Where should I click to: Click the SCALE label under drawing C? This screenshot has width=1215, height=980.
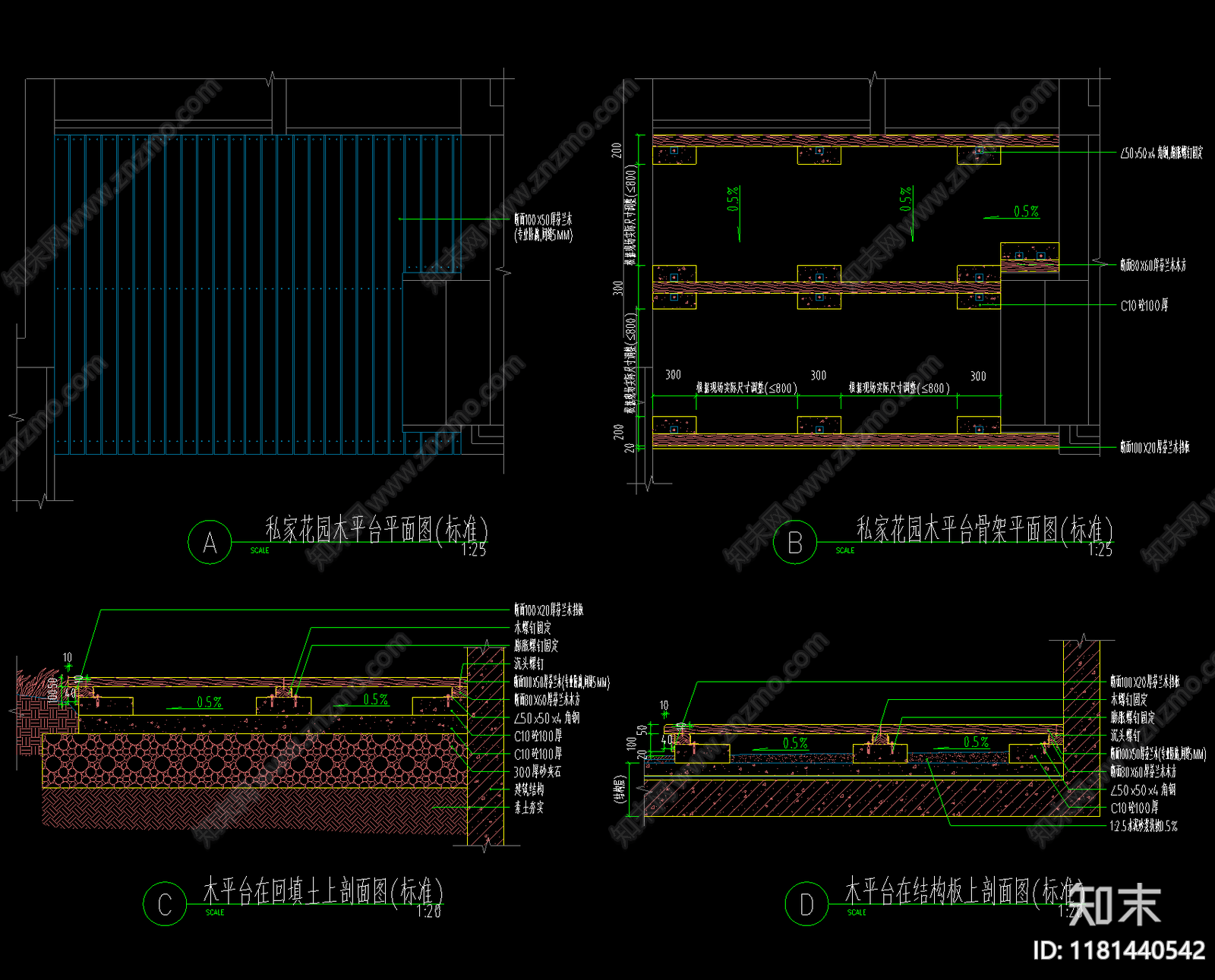click(215, 912)
